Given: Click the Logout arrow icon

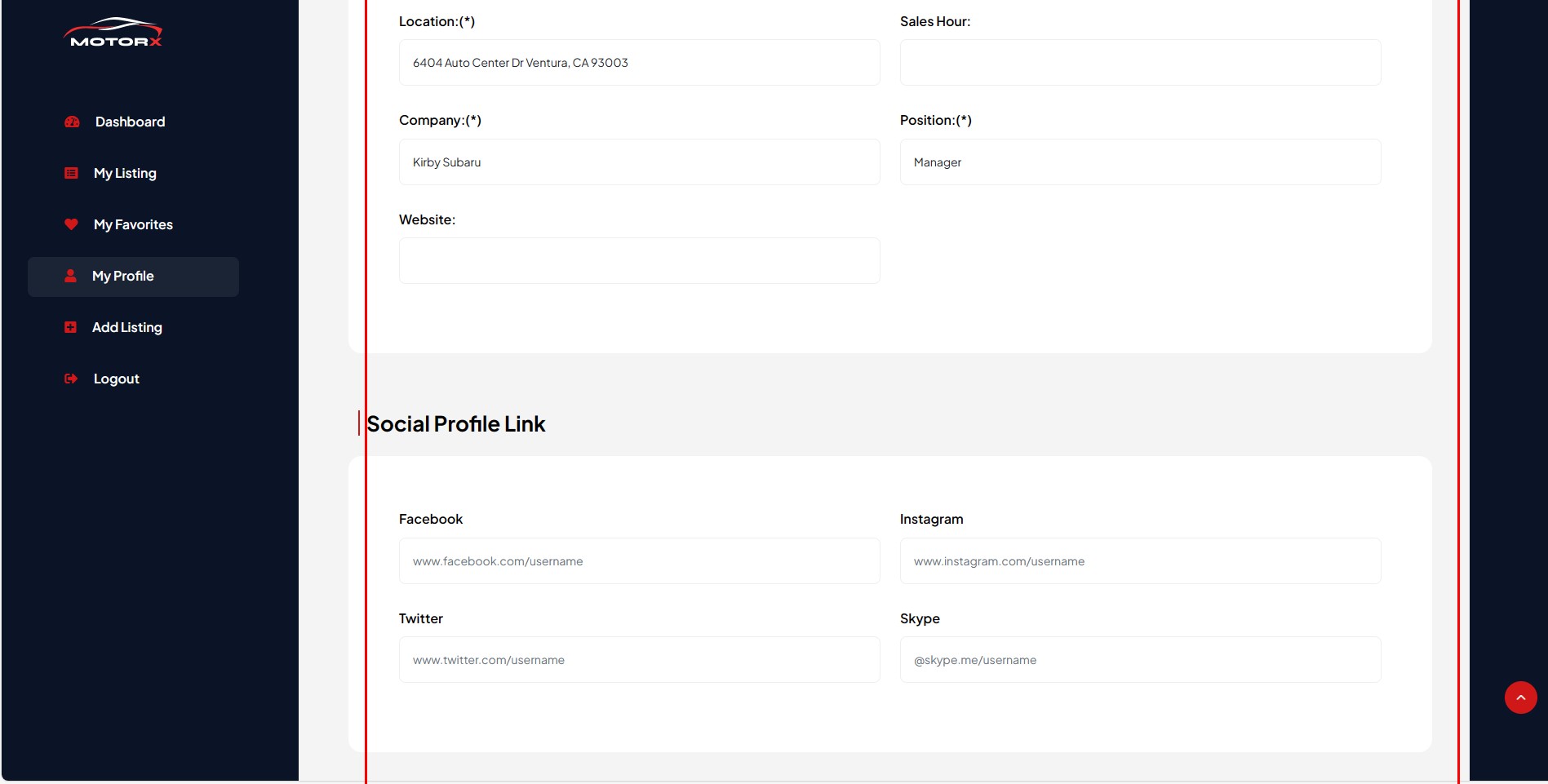Looking at the screenshot, I should [x=71, y=379].
